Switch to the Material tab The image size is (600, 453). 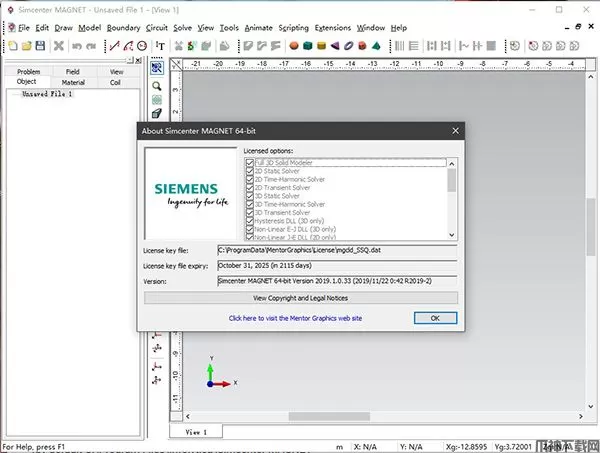click(73, 83)
